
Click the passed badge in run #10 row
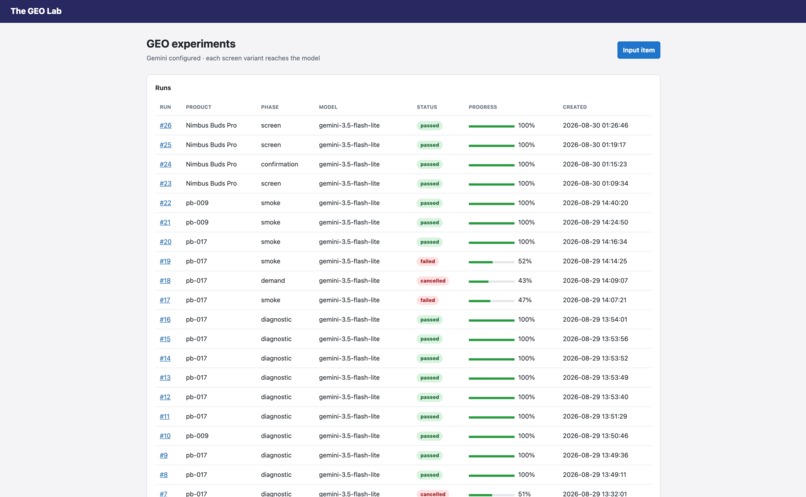429,436
